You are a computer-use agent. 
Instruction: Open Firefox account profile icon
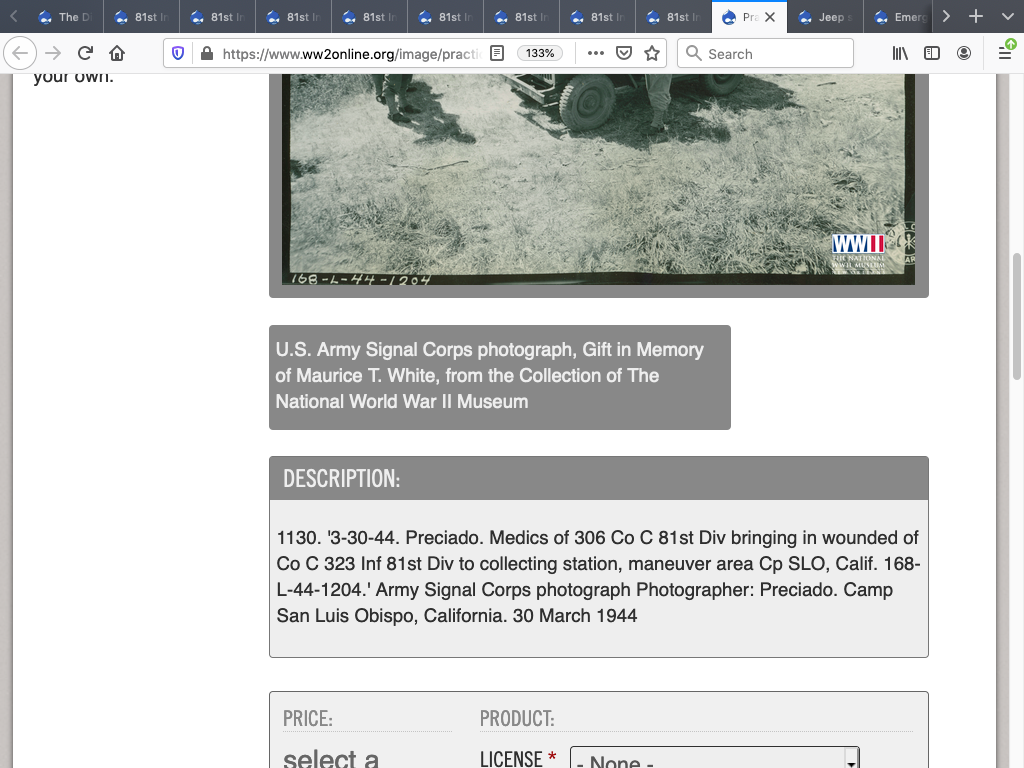pos(964,53)
